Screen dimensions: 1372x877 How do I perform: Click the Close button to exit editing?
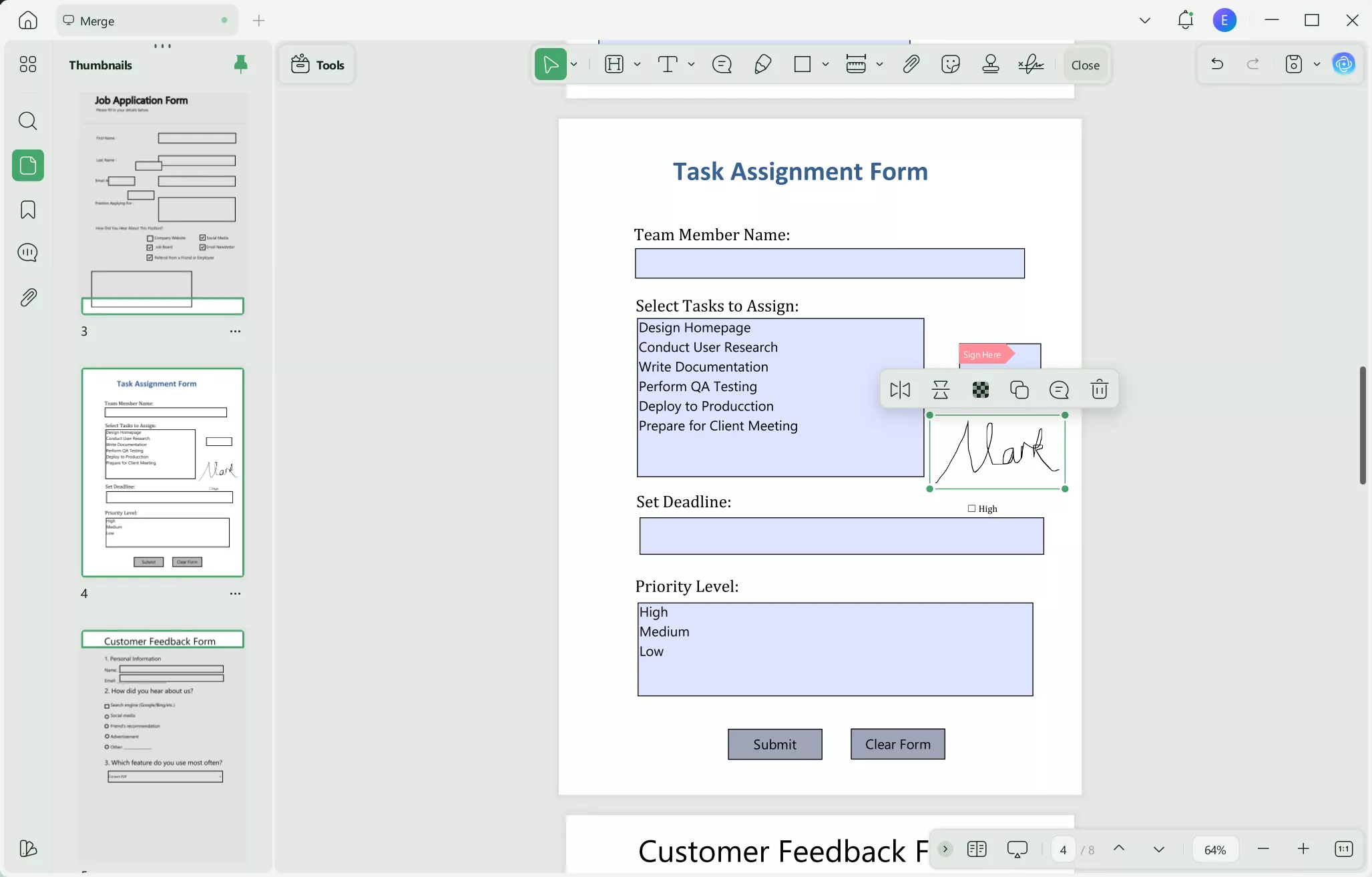(1084, 64)
